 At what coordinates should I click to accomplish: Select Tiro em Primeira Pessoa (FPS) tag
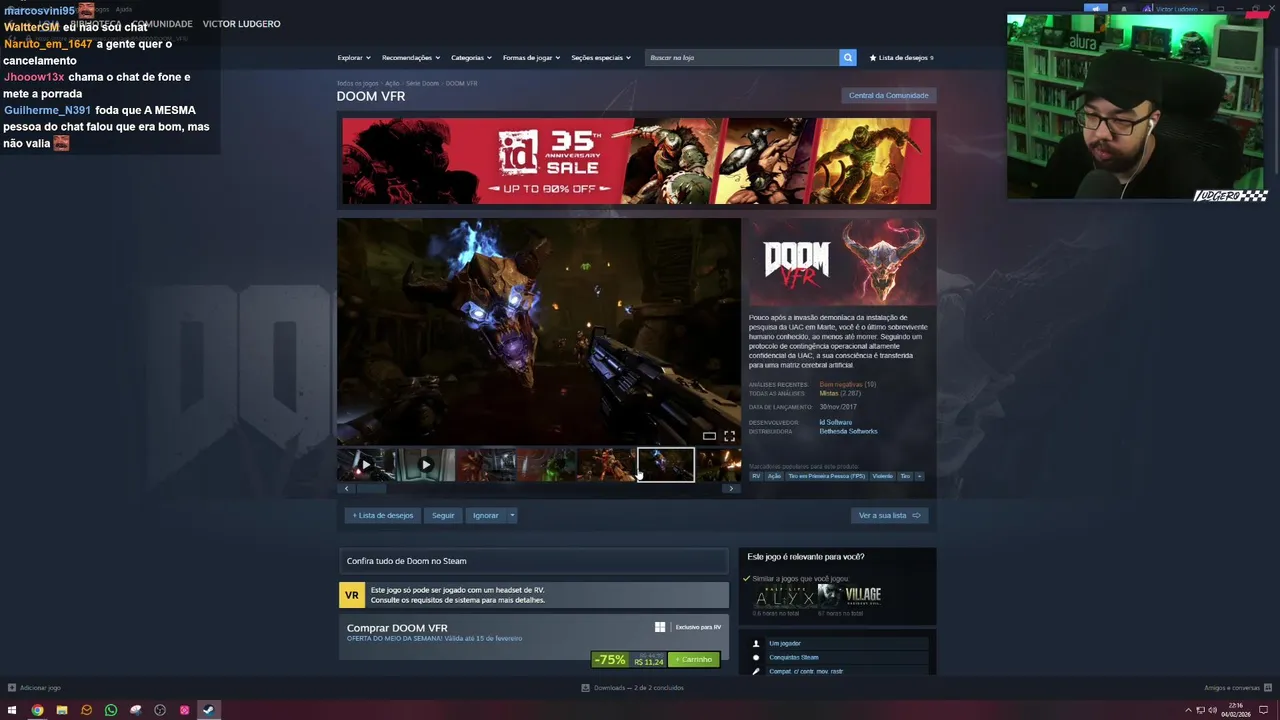pos(826,476)
